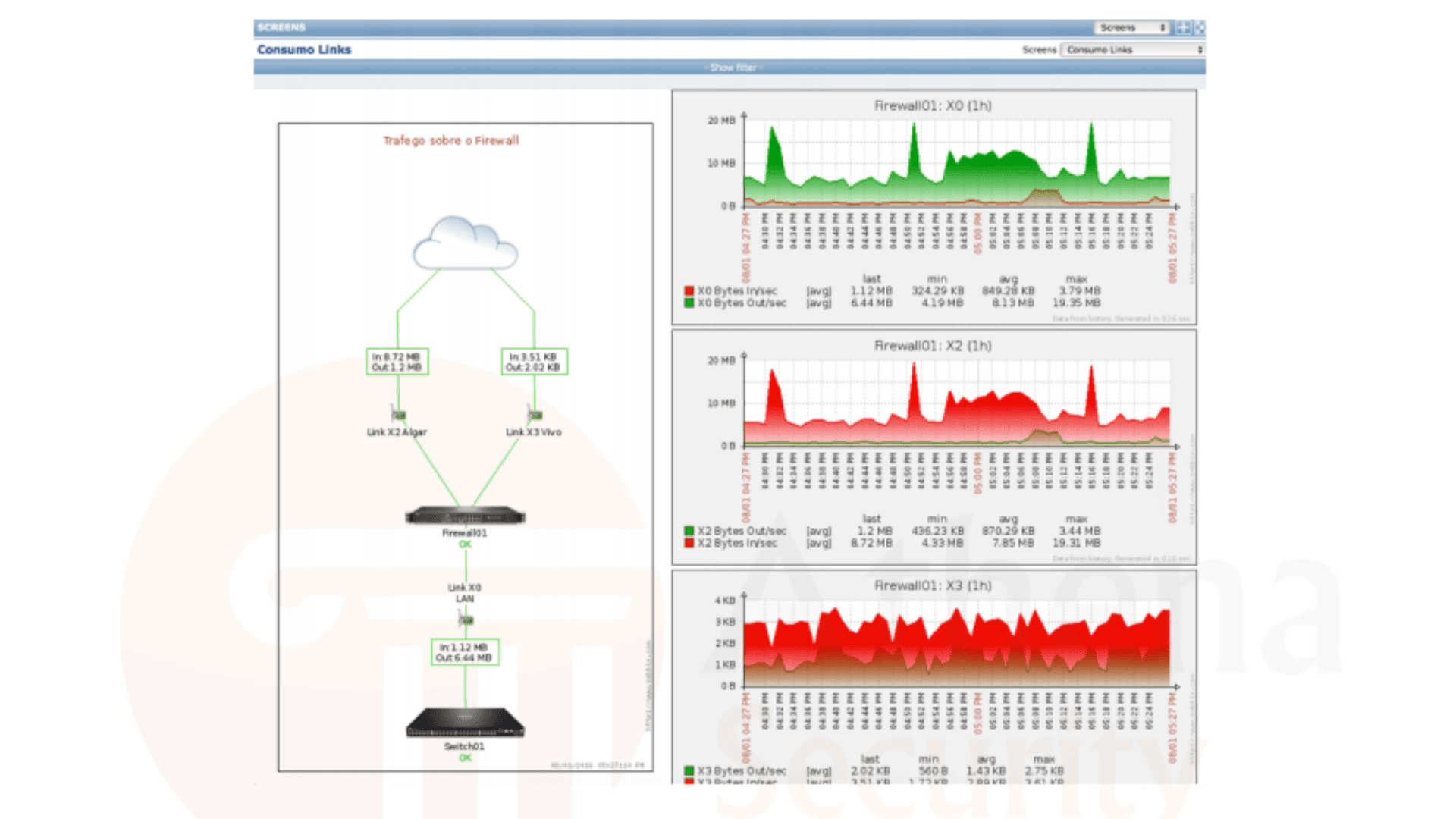The width and height of the screenshot is (1456, 819).
Task: Click the add favorite plus icon in header
Action: tap(1183, 27)
